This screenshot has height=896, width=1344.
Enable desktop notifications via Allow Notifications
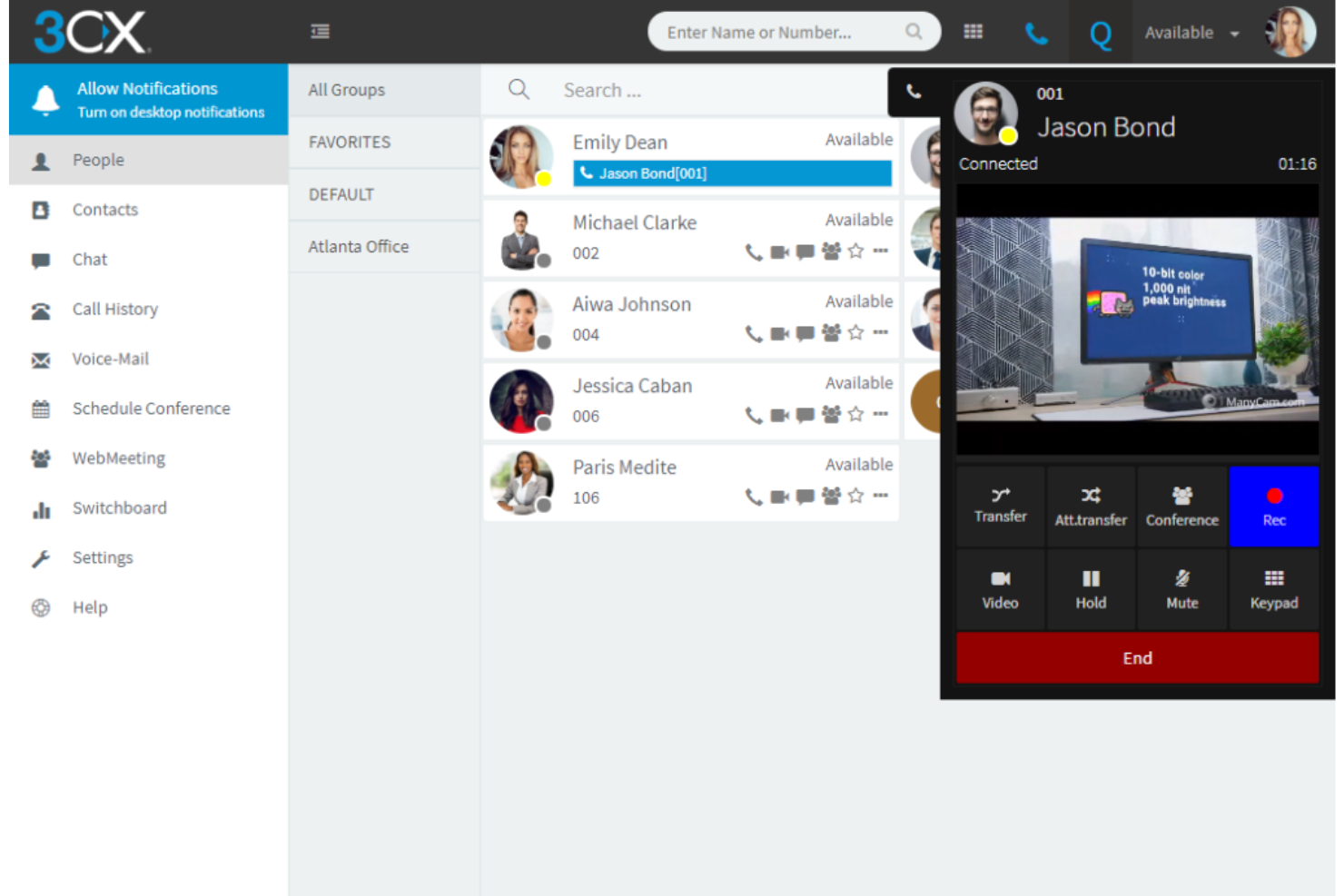[148, 100]
